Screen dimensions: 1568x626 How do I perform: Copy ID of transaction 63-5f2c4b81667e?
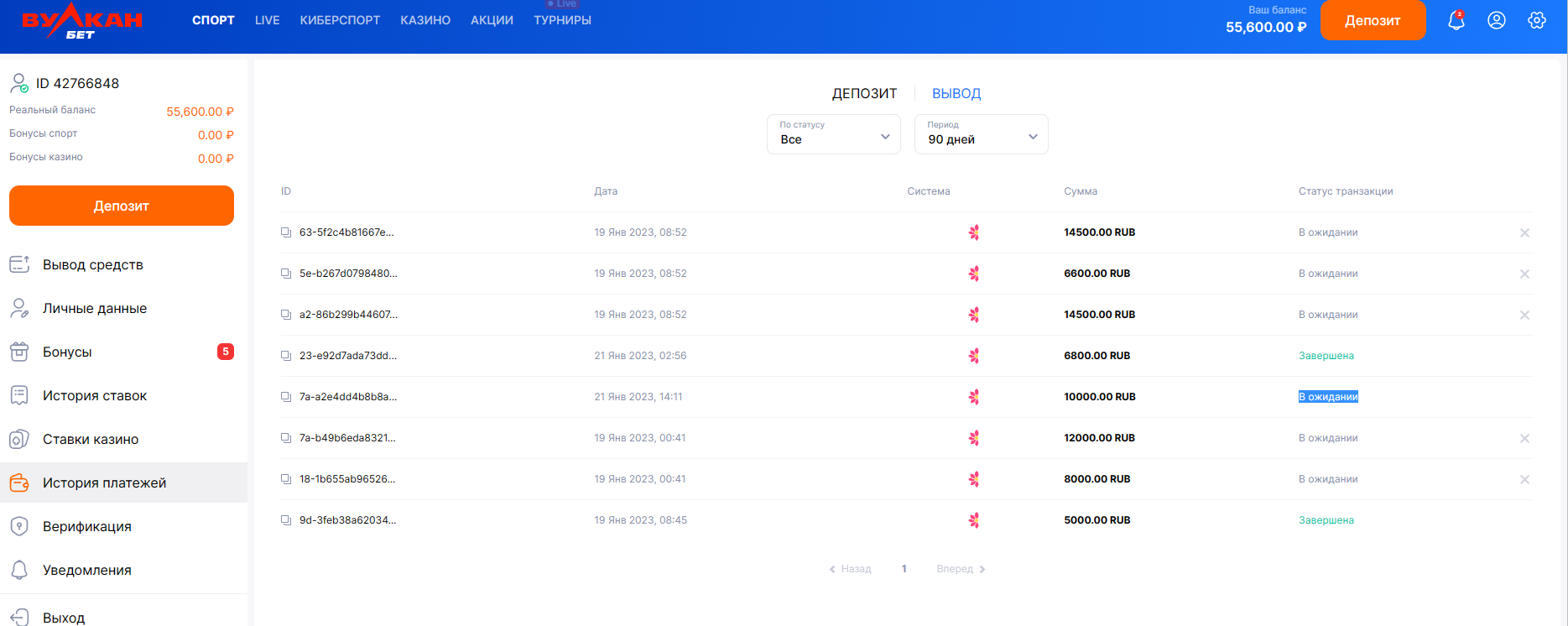286,232
